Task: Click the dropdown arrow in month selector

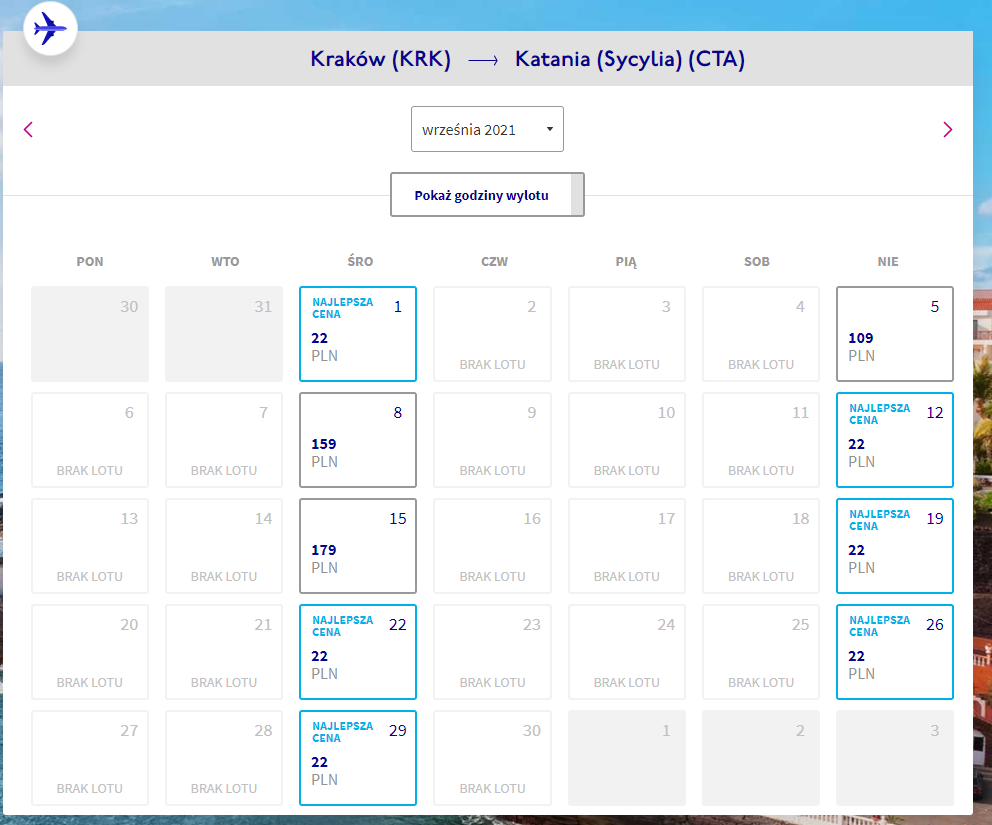Action: click(550, 129)
